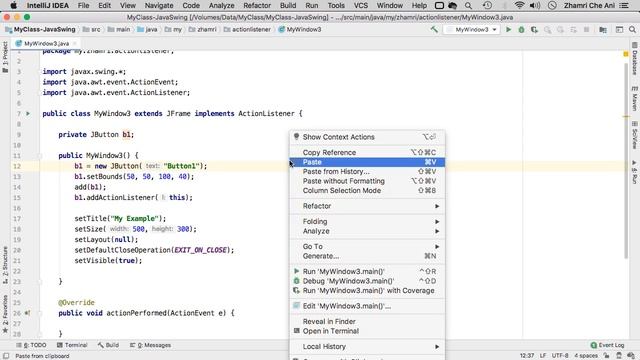Open the Navigate menu in menu bar
Screen dimensions: 640x360
(x=159, y=6)
